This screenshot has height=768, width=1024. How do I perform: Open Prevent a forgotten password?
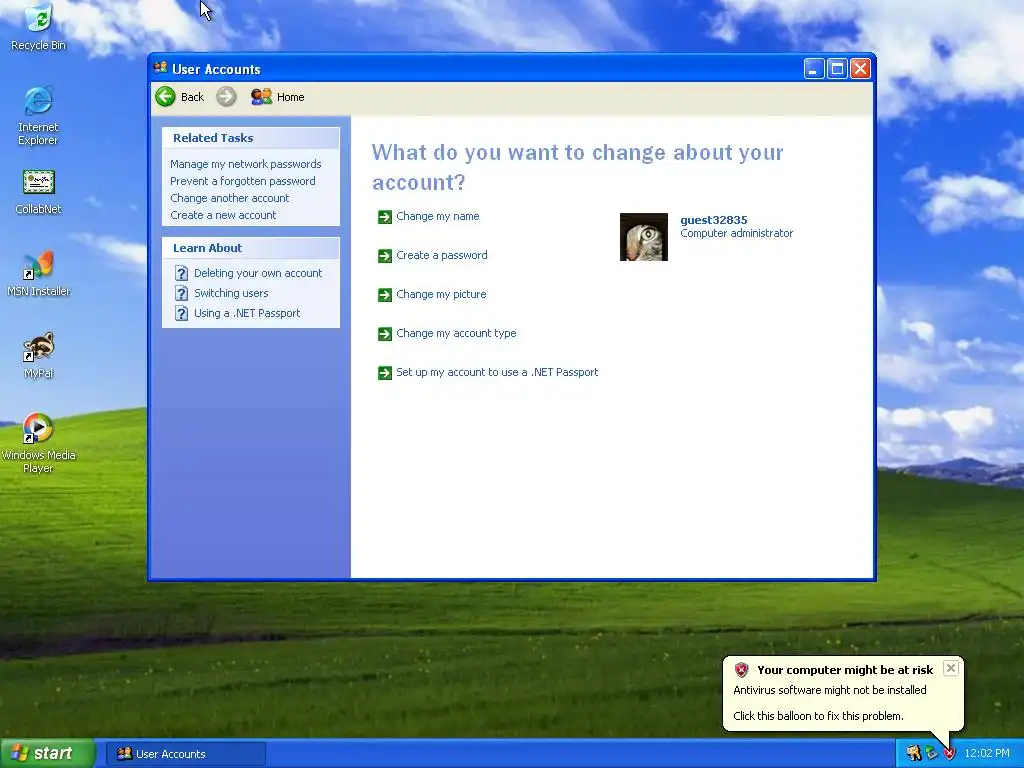tap(242, 181)
